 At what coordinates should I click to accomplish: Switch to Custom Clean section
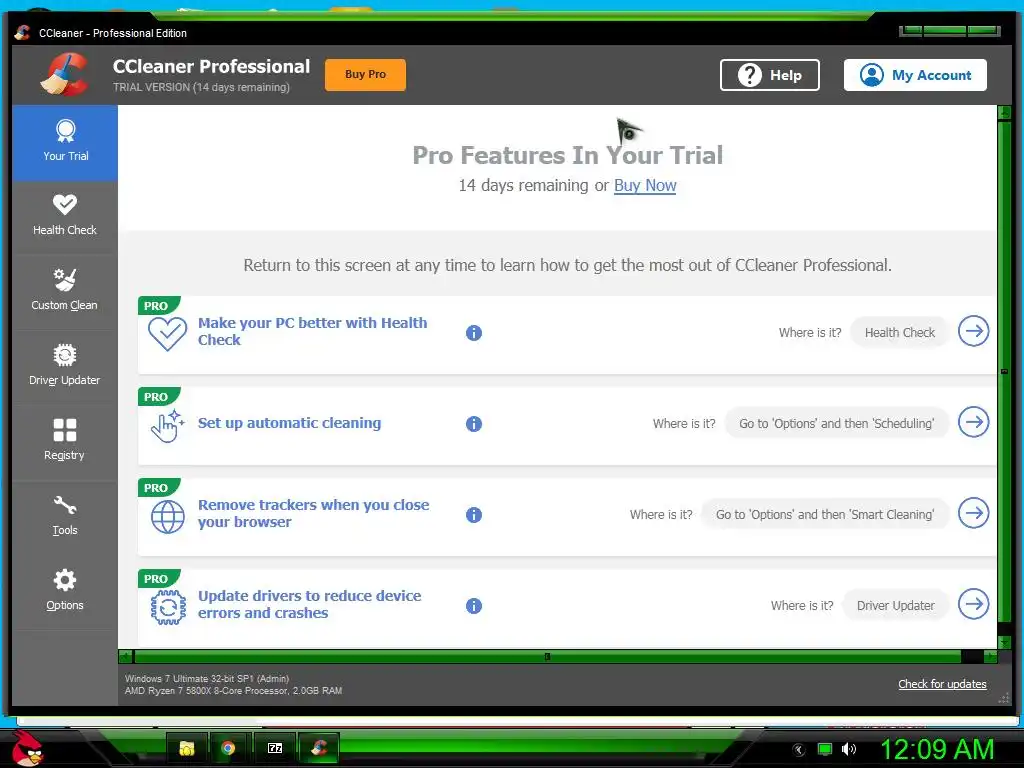click(65, 292)
